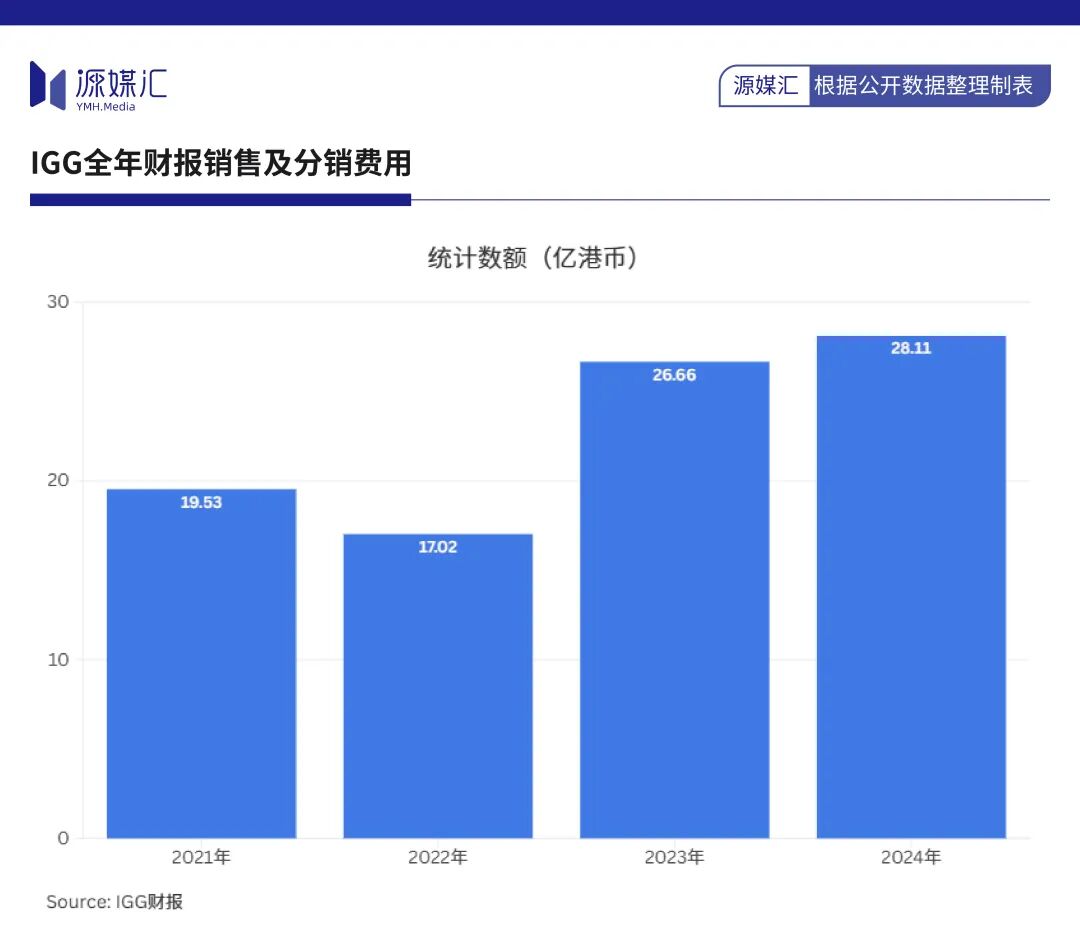
Task: Click the title IGG全年财报销售及分销费用
Action: click(x=221, y=163)
